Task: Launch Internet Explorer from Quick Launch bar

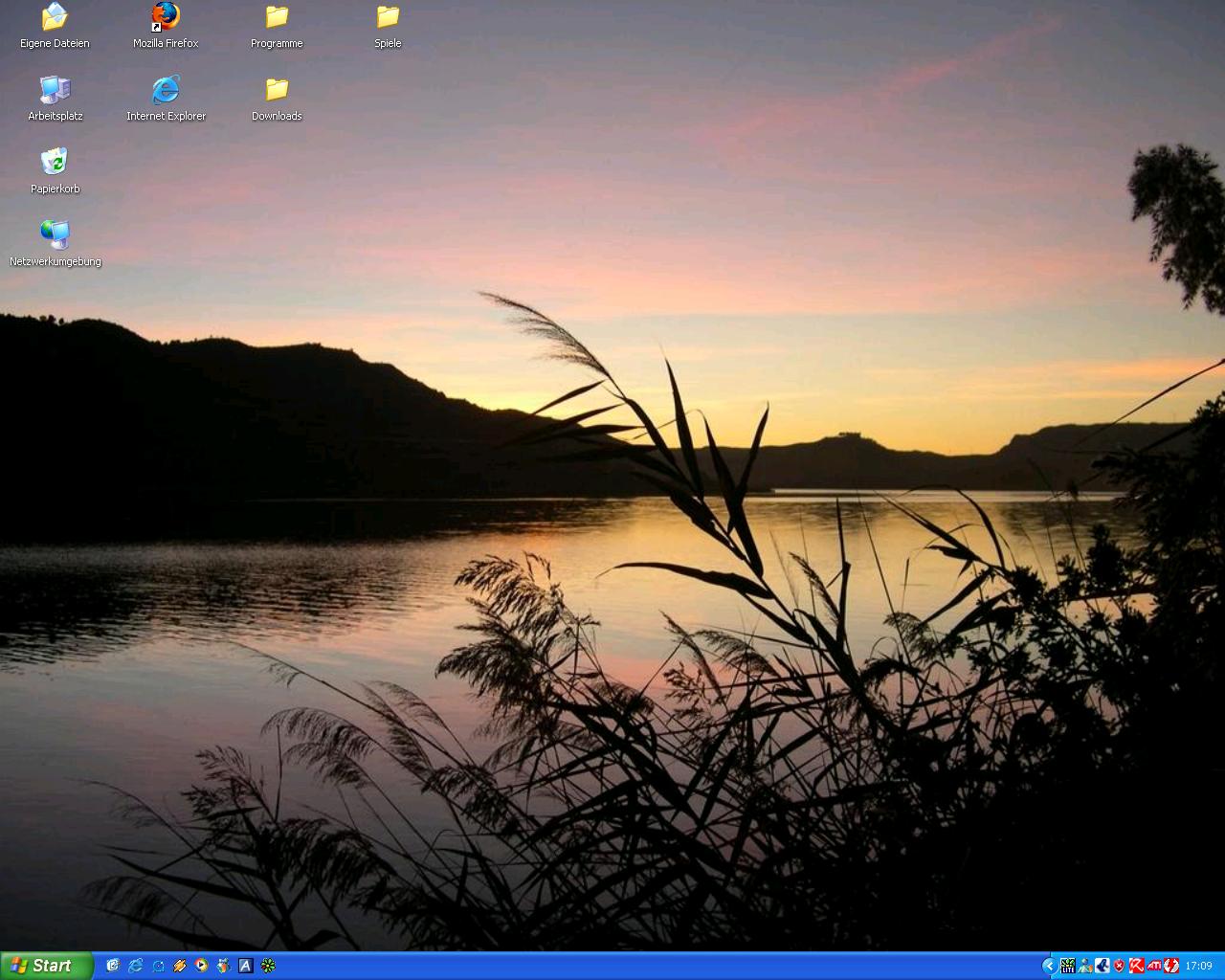Action: pyautogui.click(x=135, y=966)
